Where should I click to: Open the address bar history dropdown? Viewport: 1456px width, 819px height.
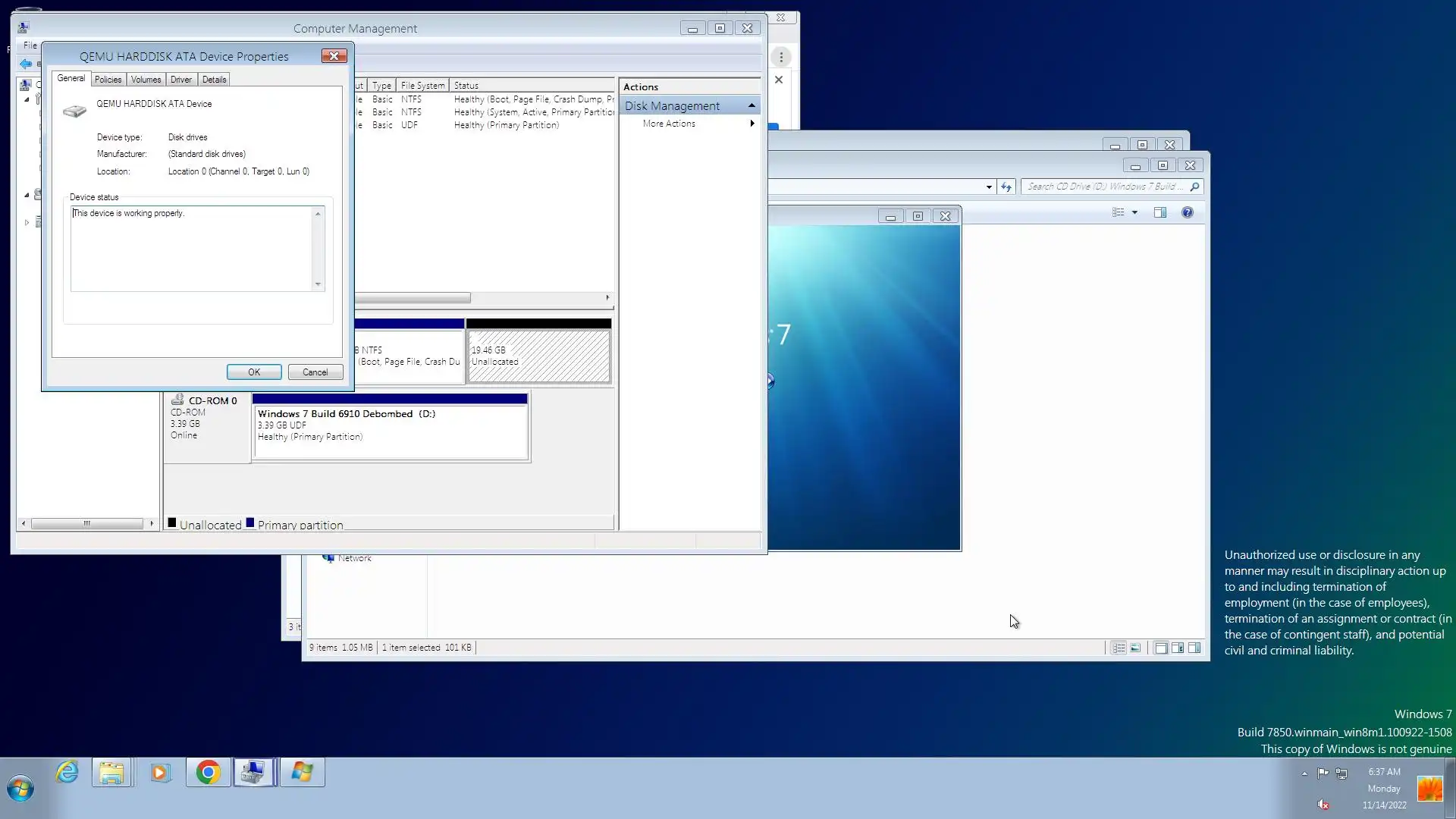(989, 187)
